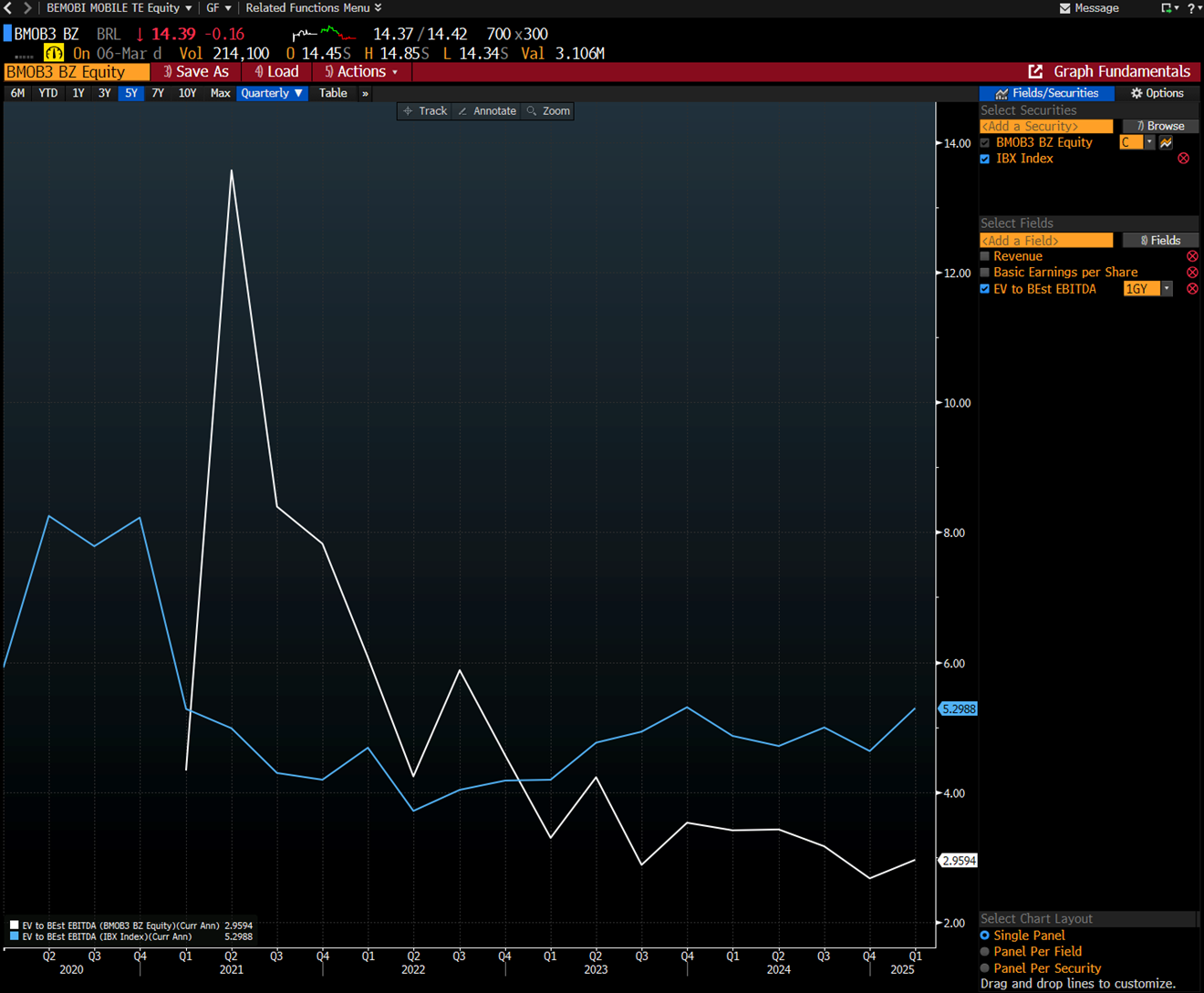Click the intraday sparkline mini chart

(323, 35)
